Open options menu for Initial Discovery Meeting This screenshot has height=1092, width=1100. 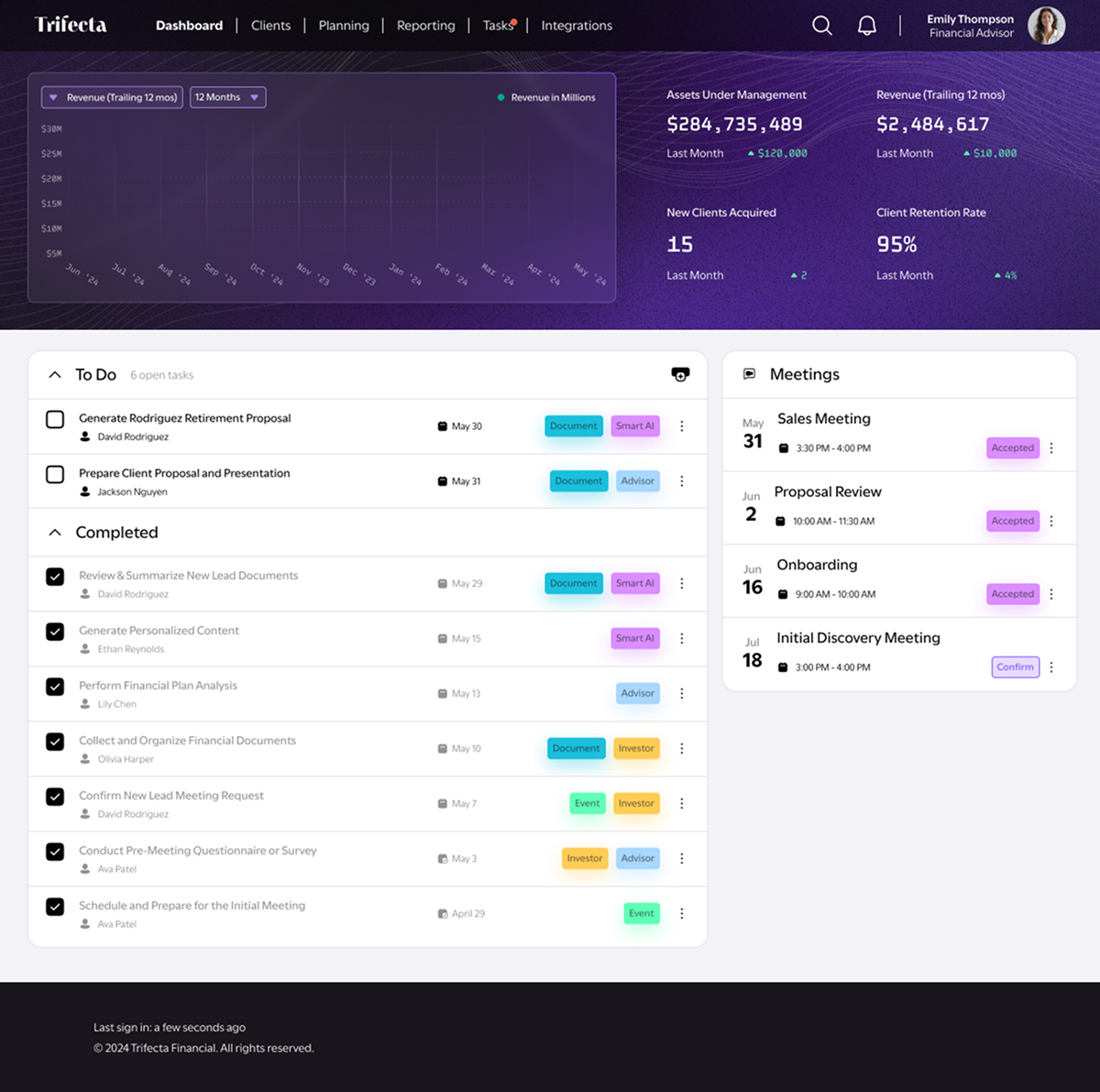tap(1051, 667)
